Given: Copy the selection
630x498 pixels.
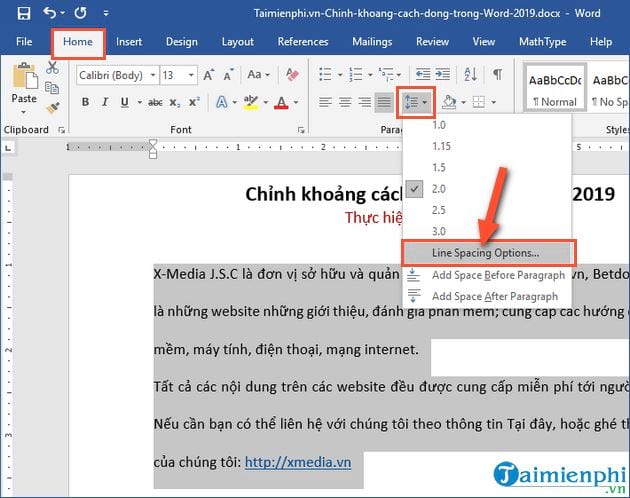Looking at the screenshot, I should 52,88.
